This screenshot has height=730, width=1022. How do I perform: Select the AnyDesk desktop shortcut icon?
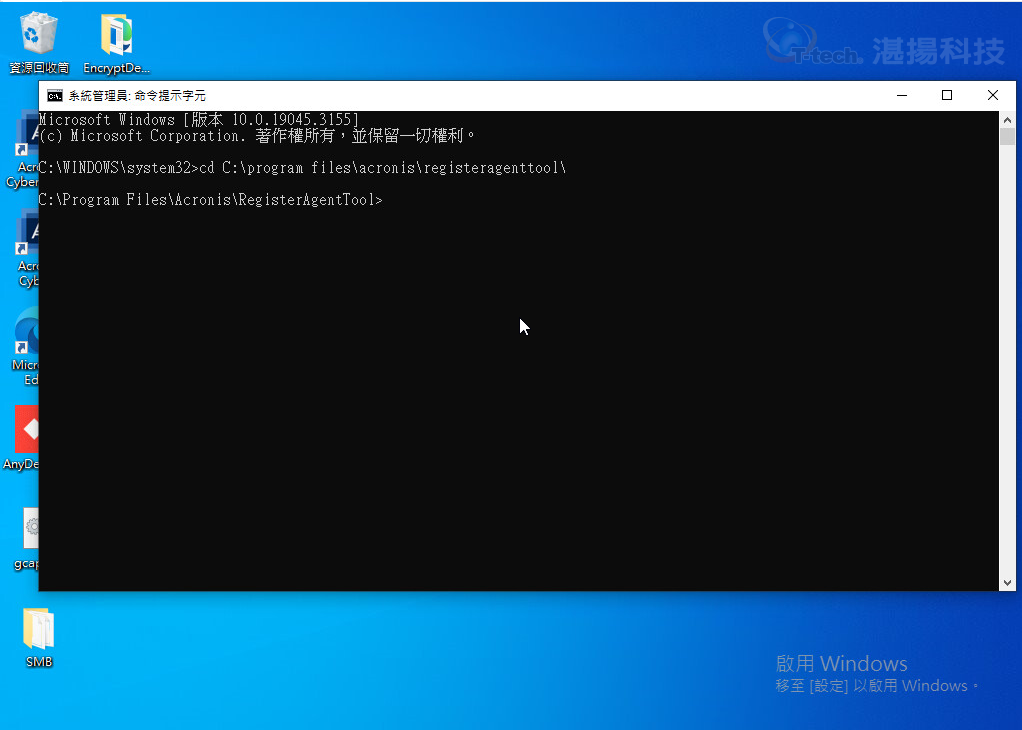click(21, 438)
